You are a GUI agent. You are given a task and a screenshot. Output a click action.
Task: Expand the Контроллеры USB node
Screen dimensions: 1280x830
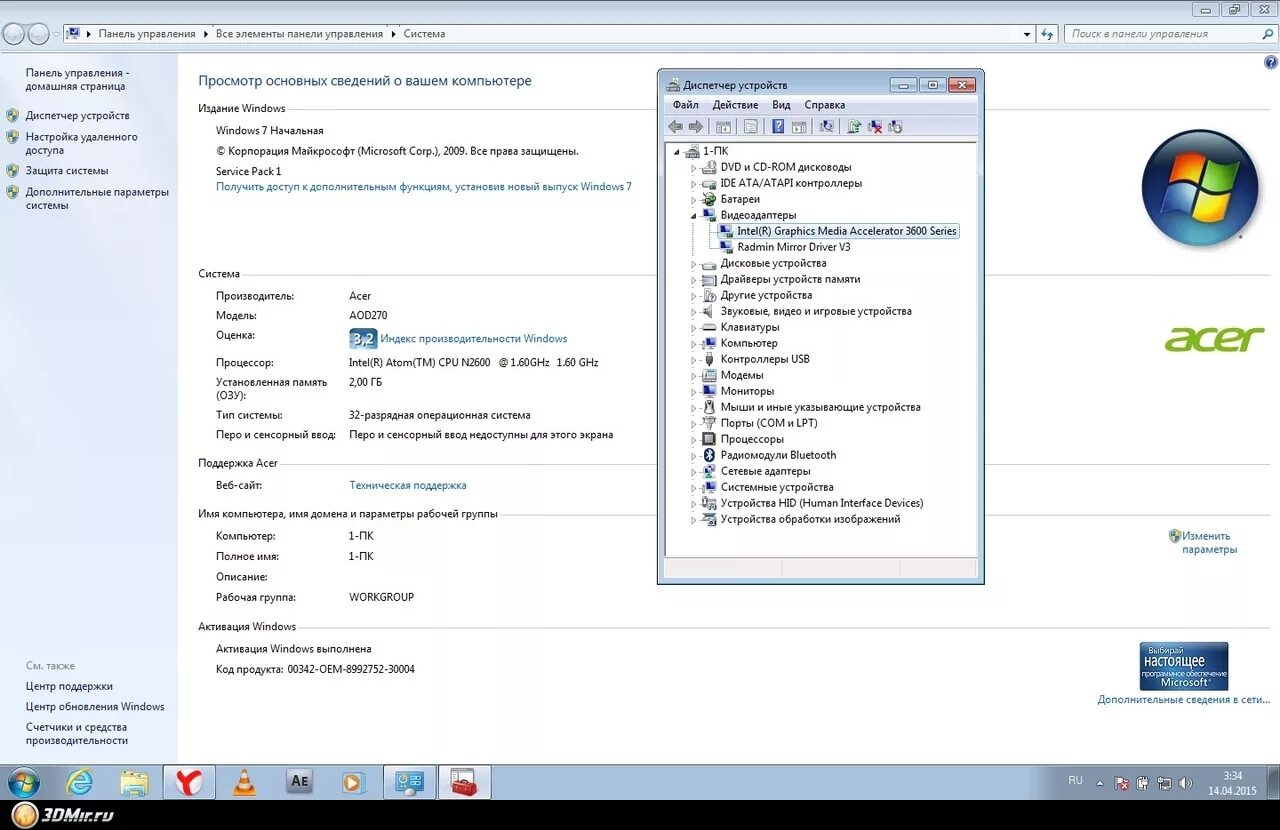[x=693, y=360]
